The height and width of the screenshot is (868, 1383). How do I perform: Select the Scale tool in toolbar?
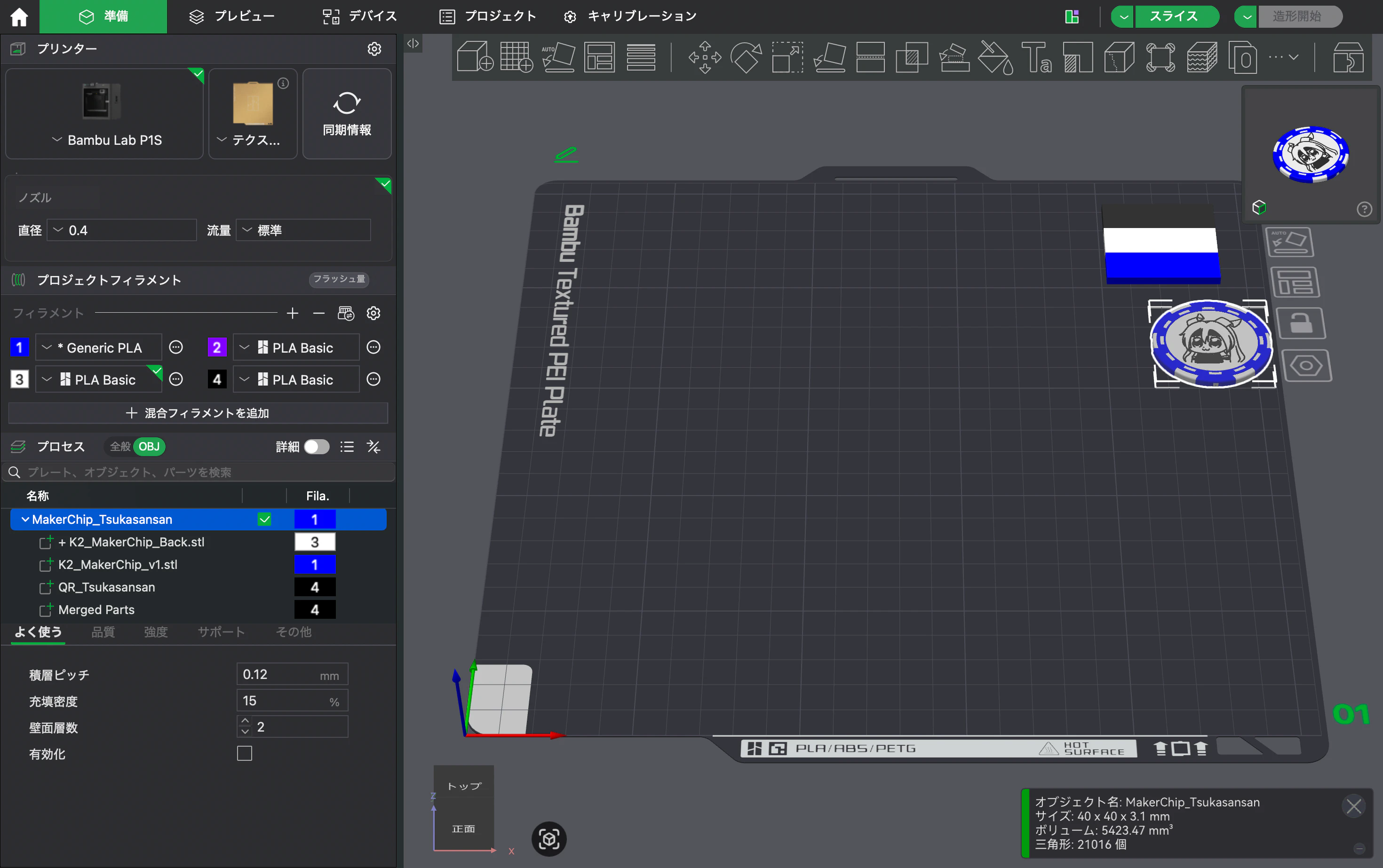787,57
